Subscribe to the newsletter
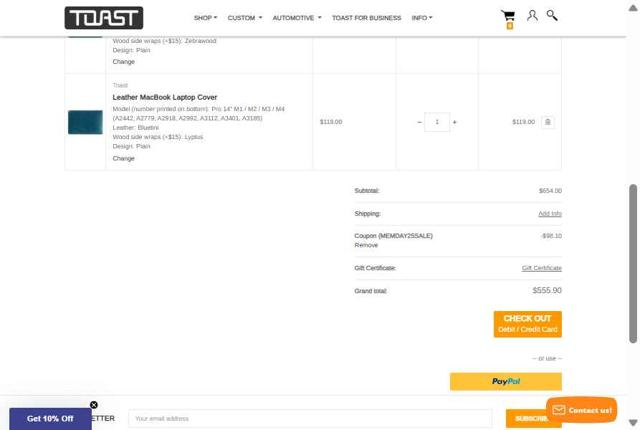This screenshot has height=430, width=640. click(527, 419)
